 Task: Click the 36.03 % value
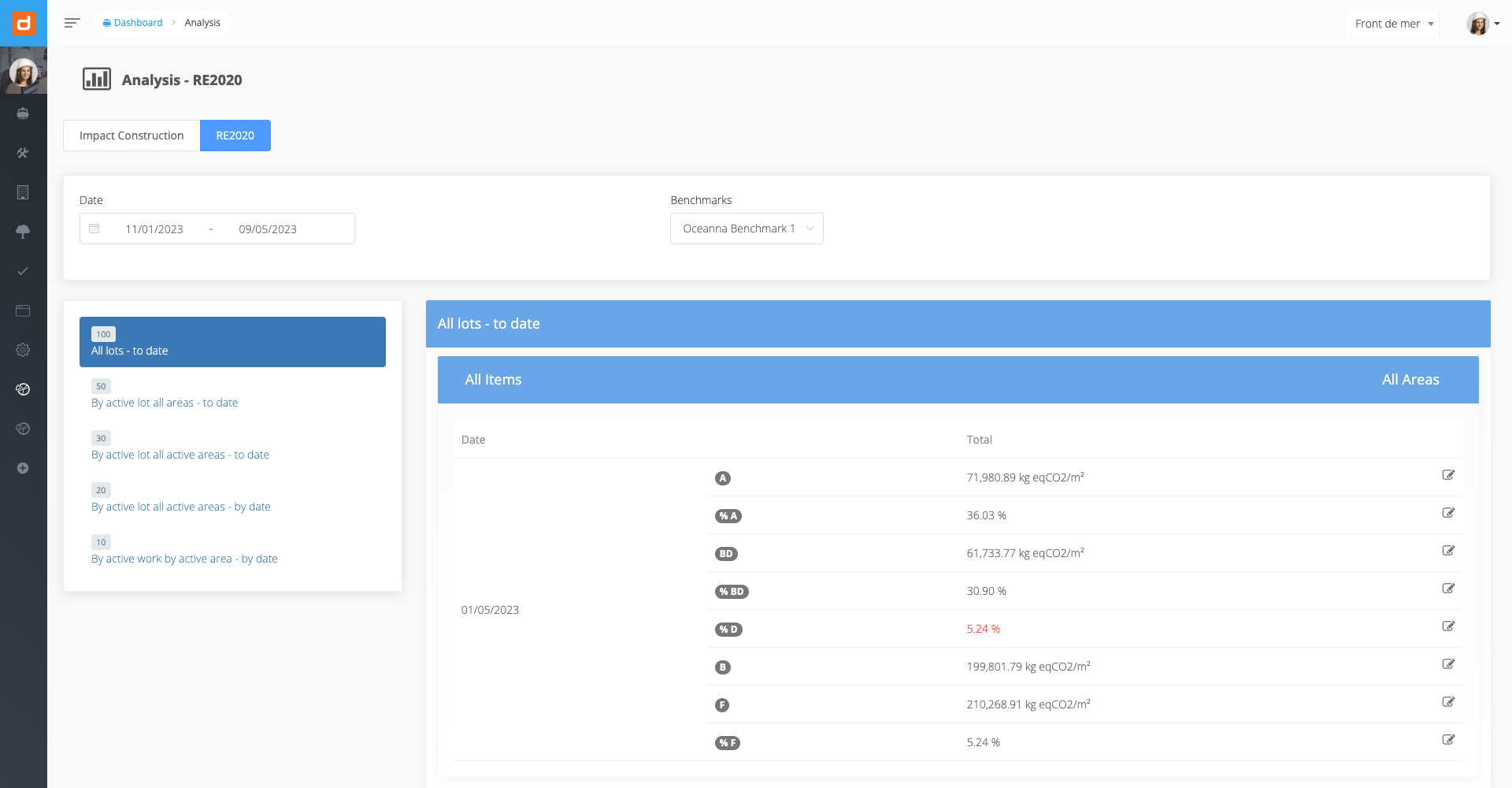986,515
